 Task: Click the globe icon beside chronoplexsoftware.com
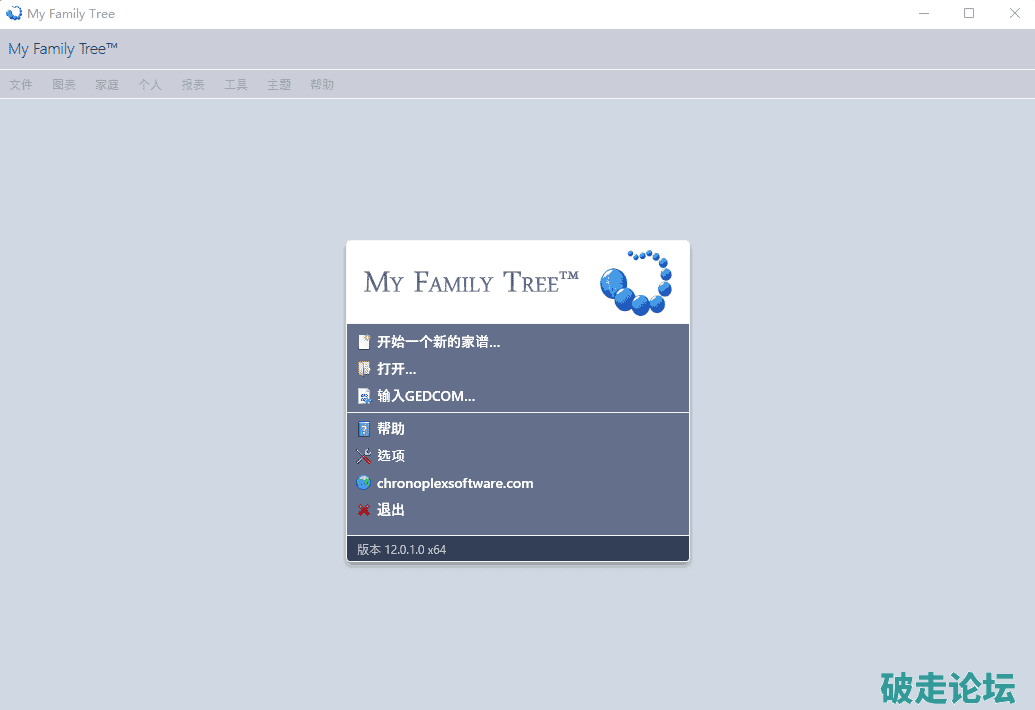tap(364, 483)
